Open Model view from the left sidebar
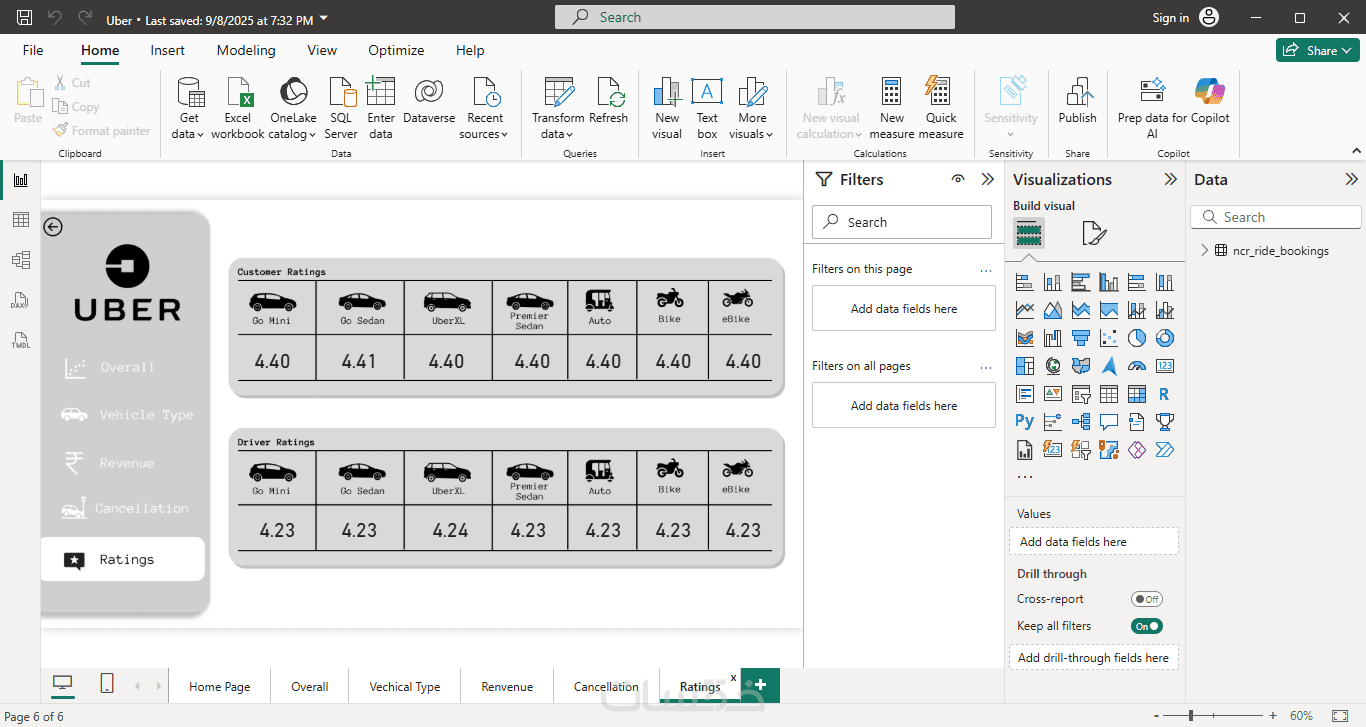1366x727 pixels. pos(20,260)
